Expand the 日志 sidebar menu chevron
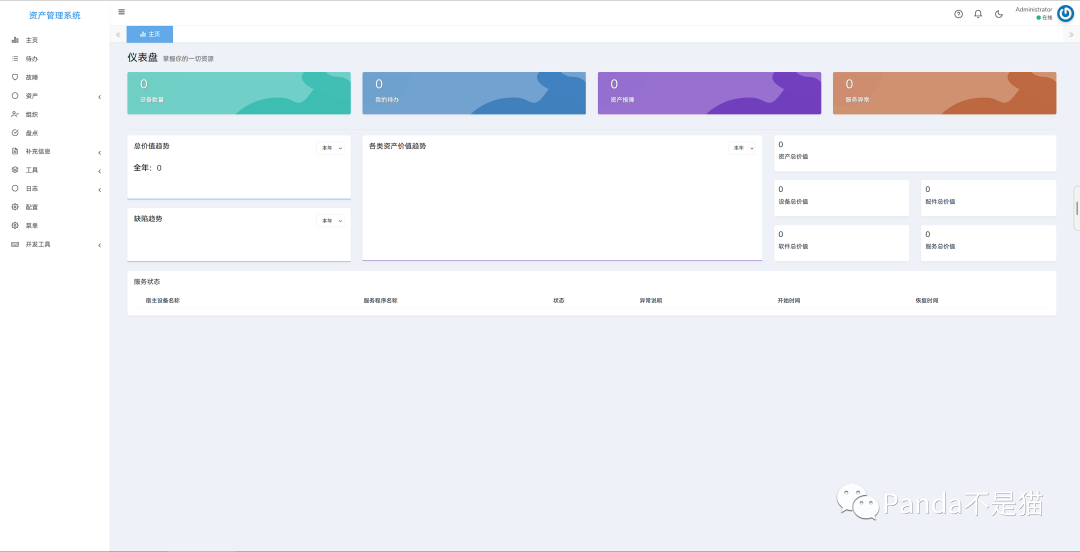This screenshot has height=552, width=1080. (x=99, y=190)
